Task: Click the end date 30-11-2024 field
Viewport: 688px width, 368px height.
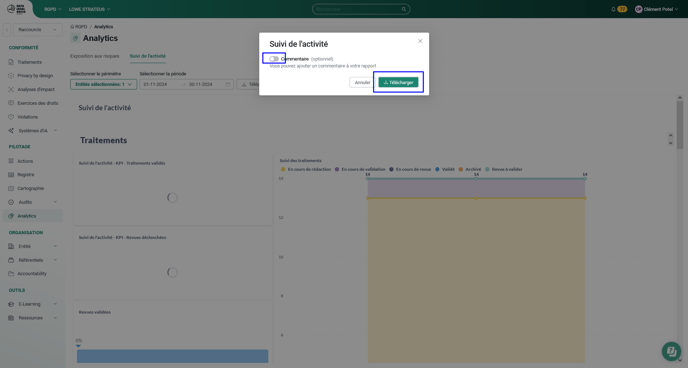Action: click(201, 84)
